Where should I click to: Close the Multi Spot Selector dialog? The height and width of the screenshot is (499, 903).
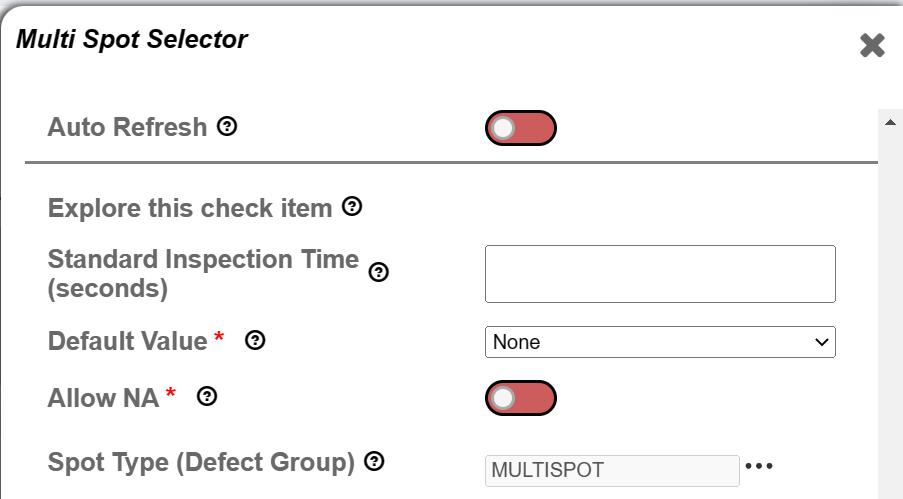tap(872, 45)
